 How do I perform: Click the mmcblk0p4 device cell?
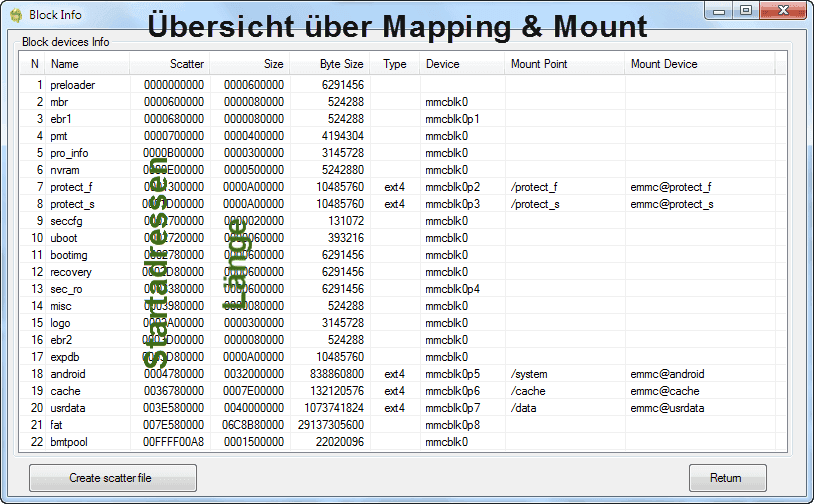pyautogui.click(x=452, y=289)
